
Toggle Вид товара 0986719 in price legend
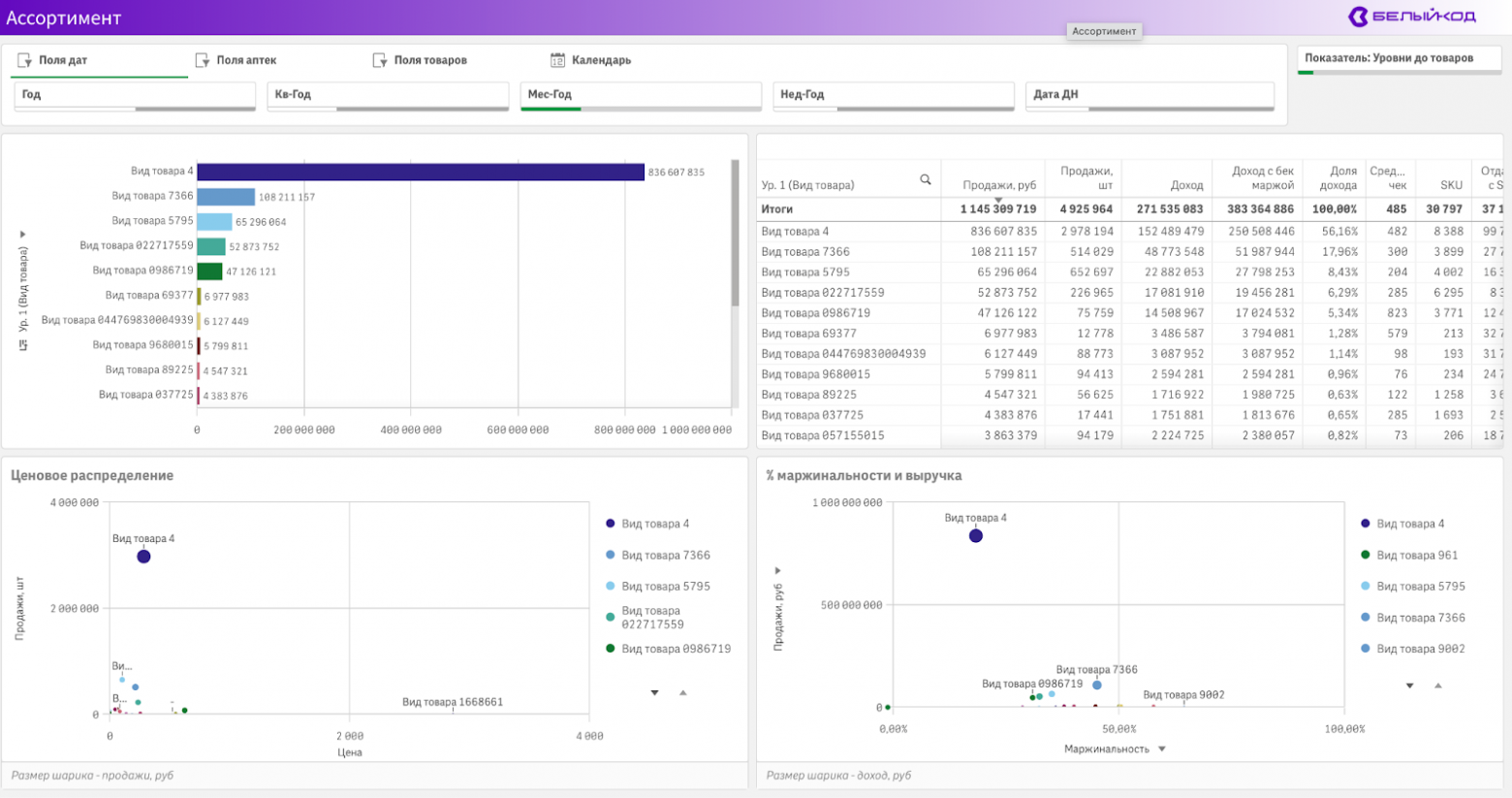pyautogui.click(x=668, y=649)
